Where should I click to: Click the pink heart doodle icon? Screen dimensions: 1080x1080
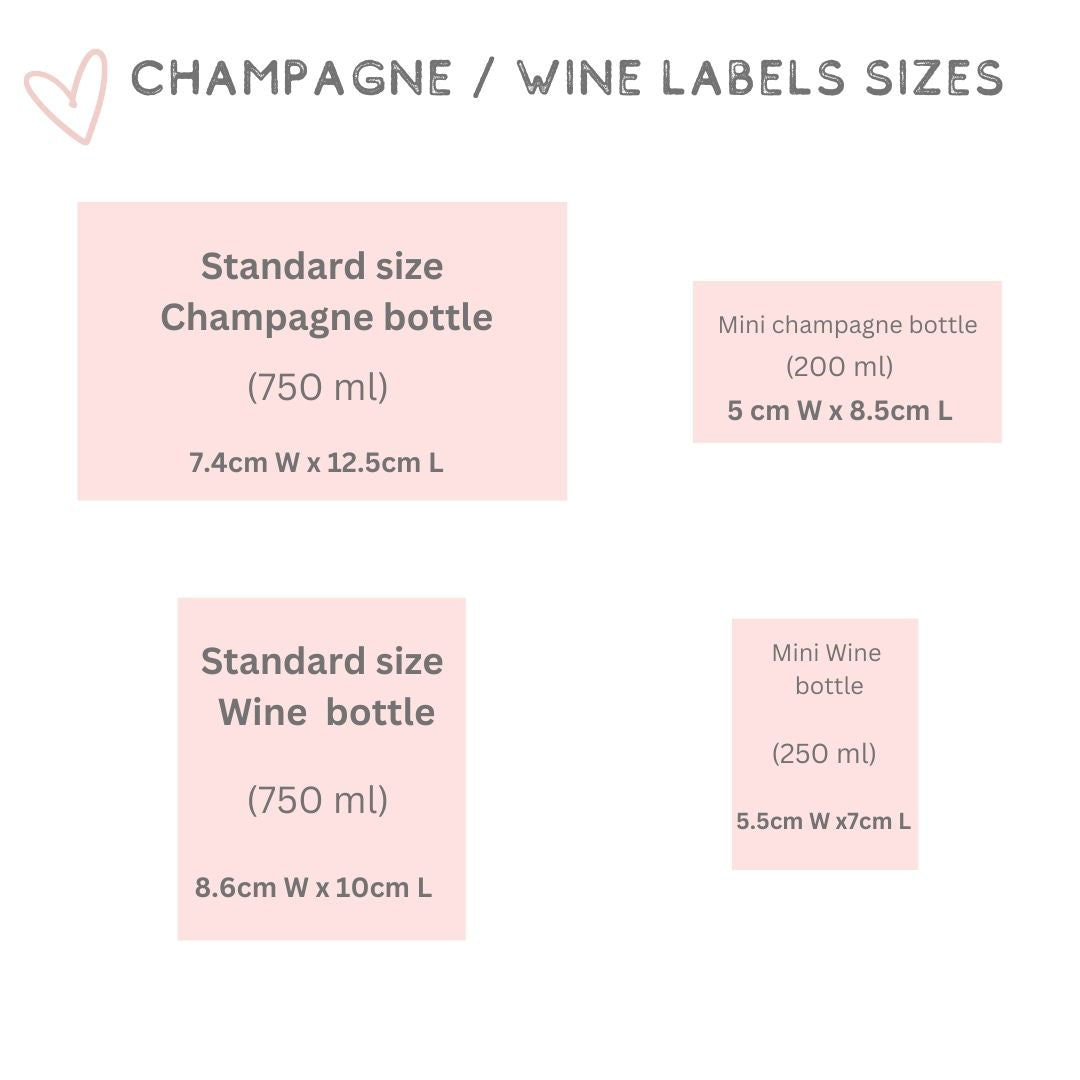[x=66, y=96]
